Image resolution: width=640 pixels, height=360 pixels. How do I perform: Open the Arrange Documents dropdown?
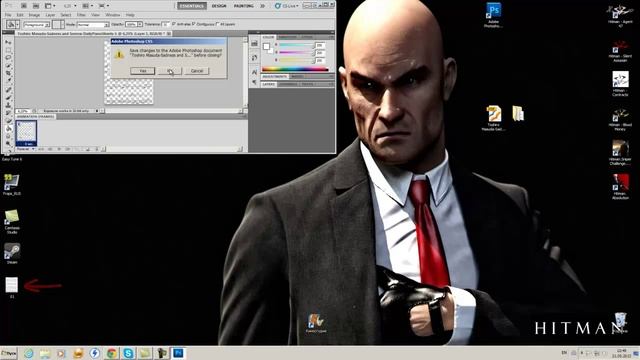[x=87, y=6]
